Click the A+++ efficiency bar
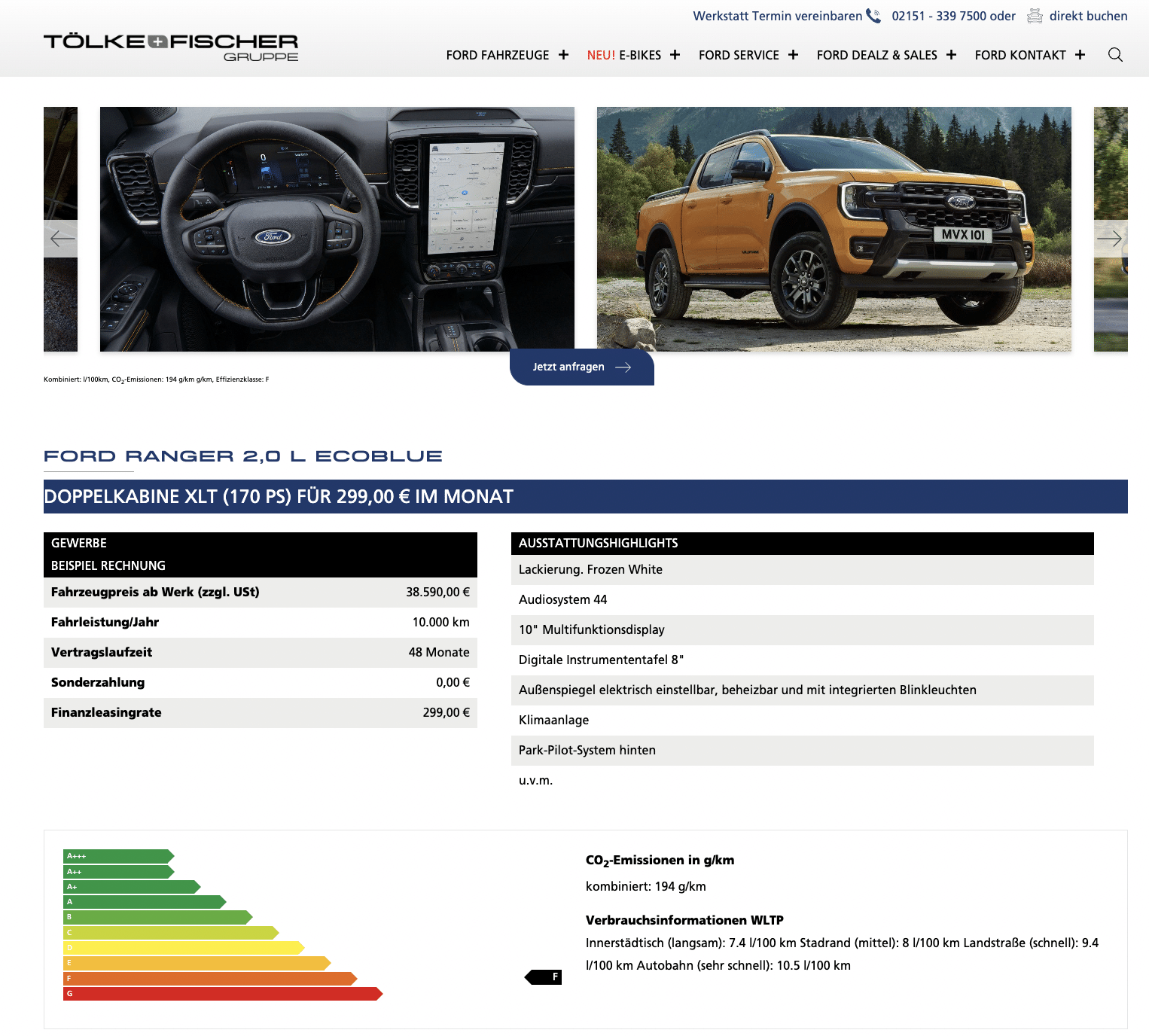 pyautogui.click(x=119, y=856)
